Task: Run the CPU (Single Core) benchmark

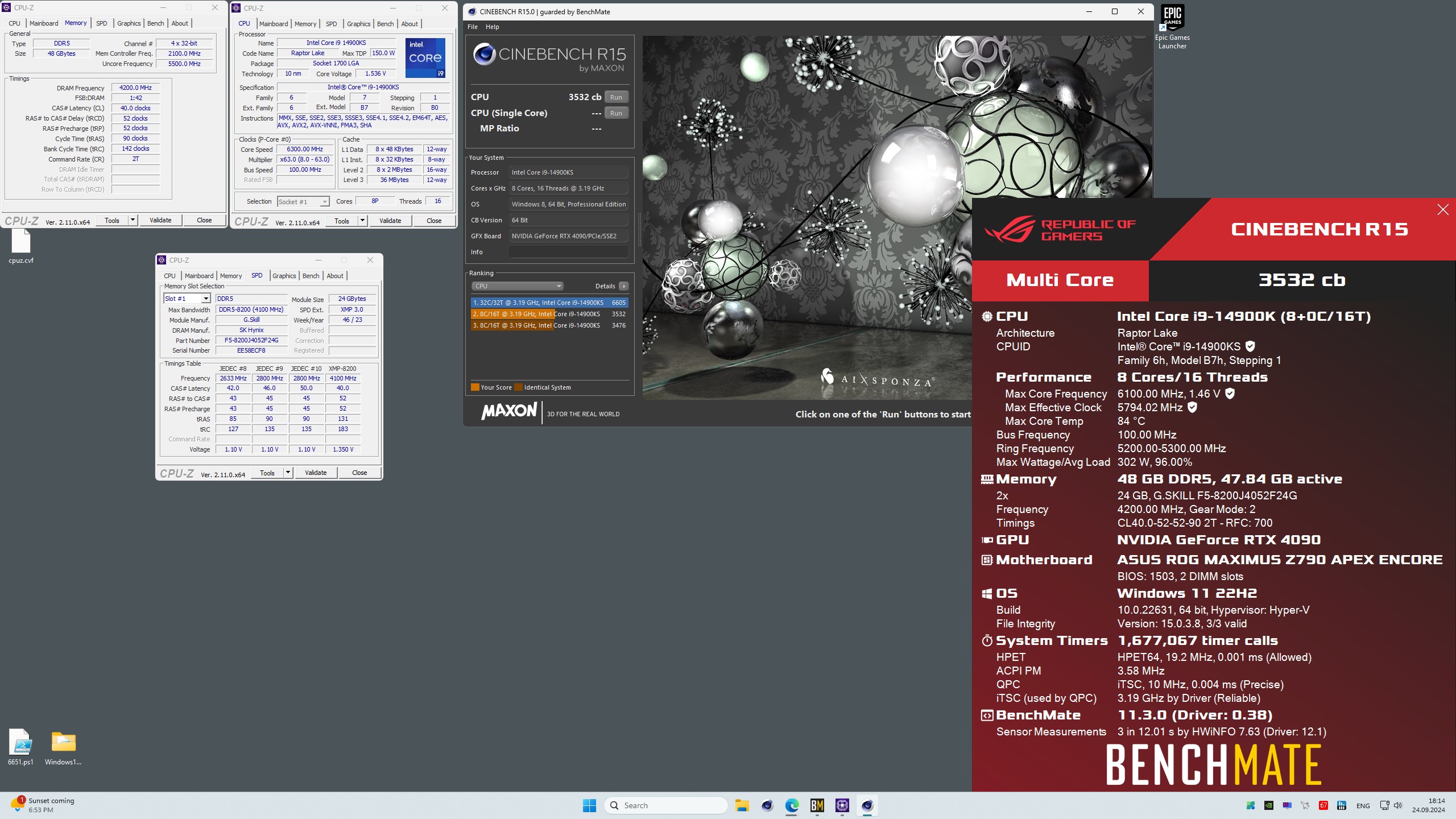Action: (x=616, y=113)
